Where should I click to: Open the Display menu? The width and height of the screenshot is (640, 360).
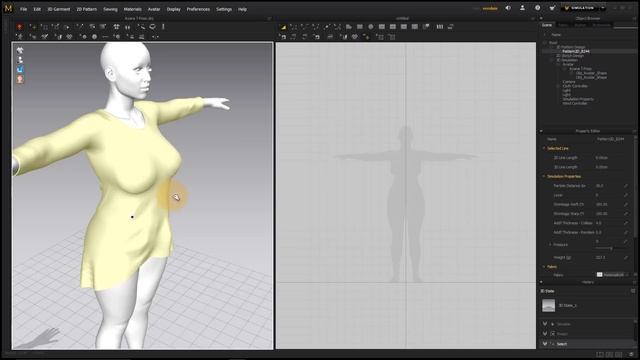[173, 9]
